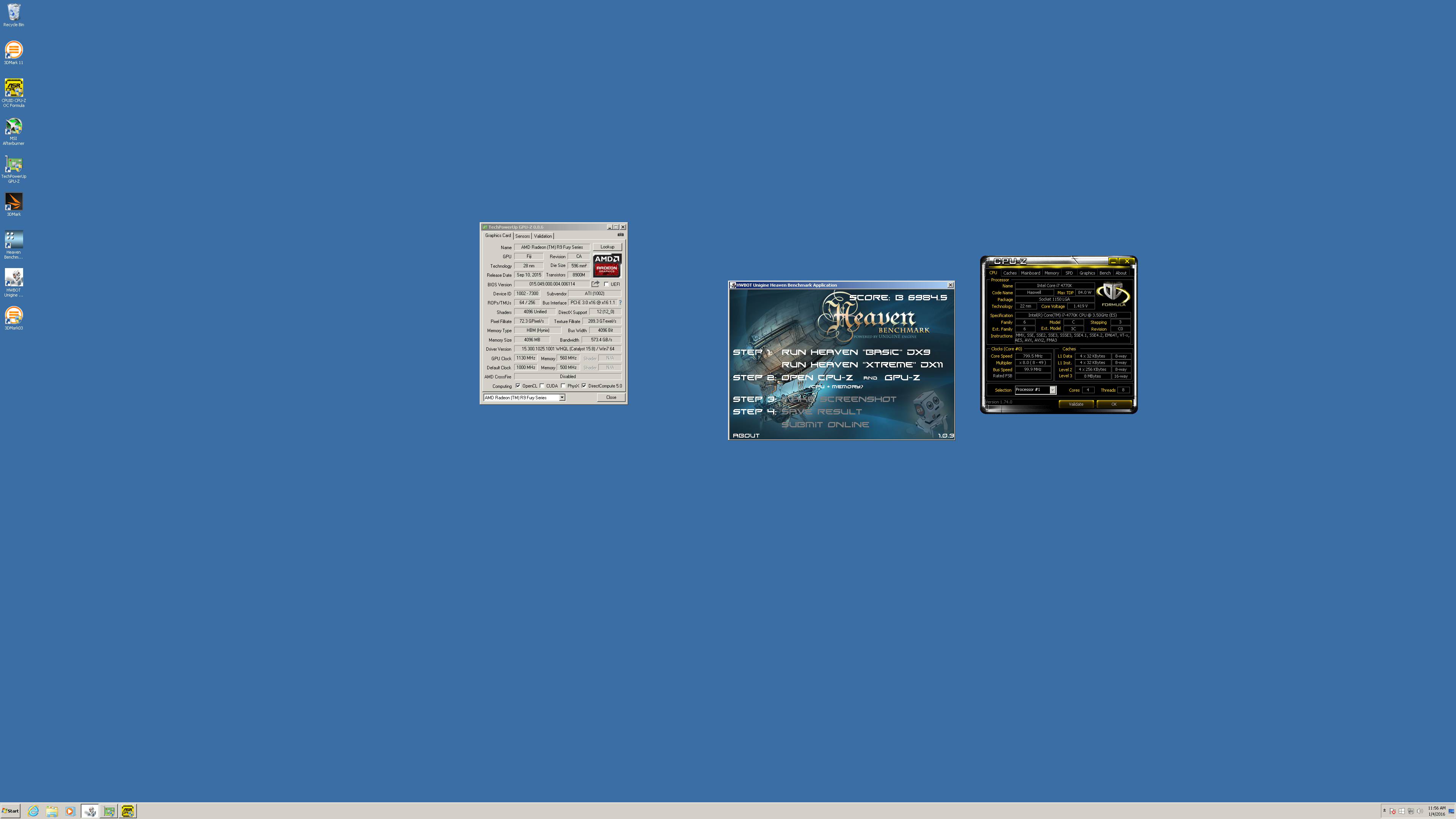Click the AMD CrossFire Disabled field
1456x819 pixels.
point(568,377)
